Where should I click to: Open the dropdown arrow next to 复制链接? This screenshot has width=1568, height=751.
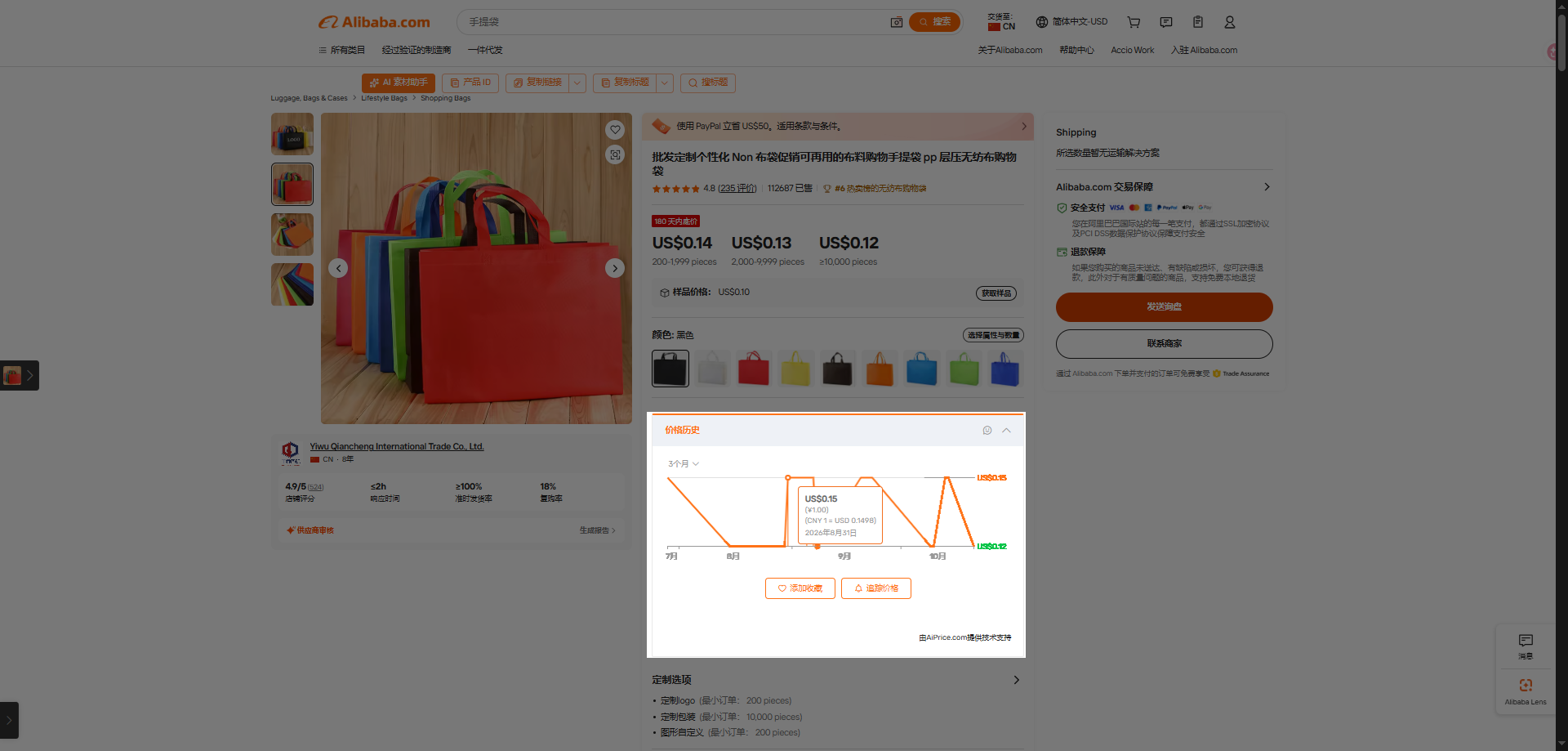point(577,83)
